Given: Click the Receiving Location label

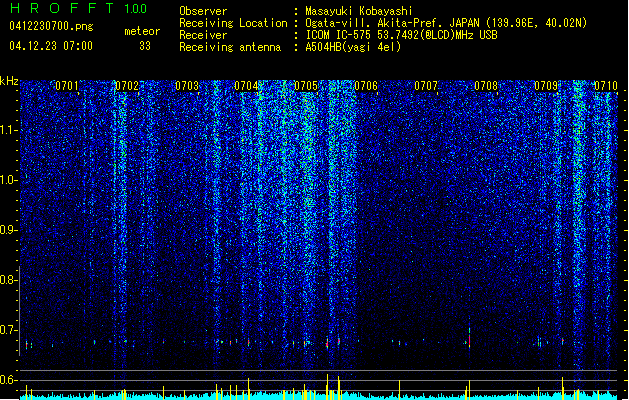Looking at the screenshot, I should (x=233, y=23).
